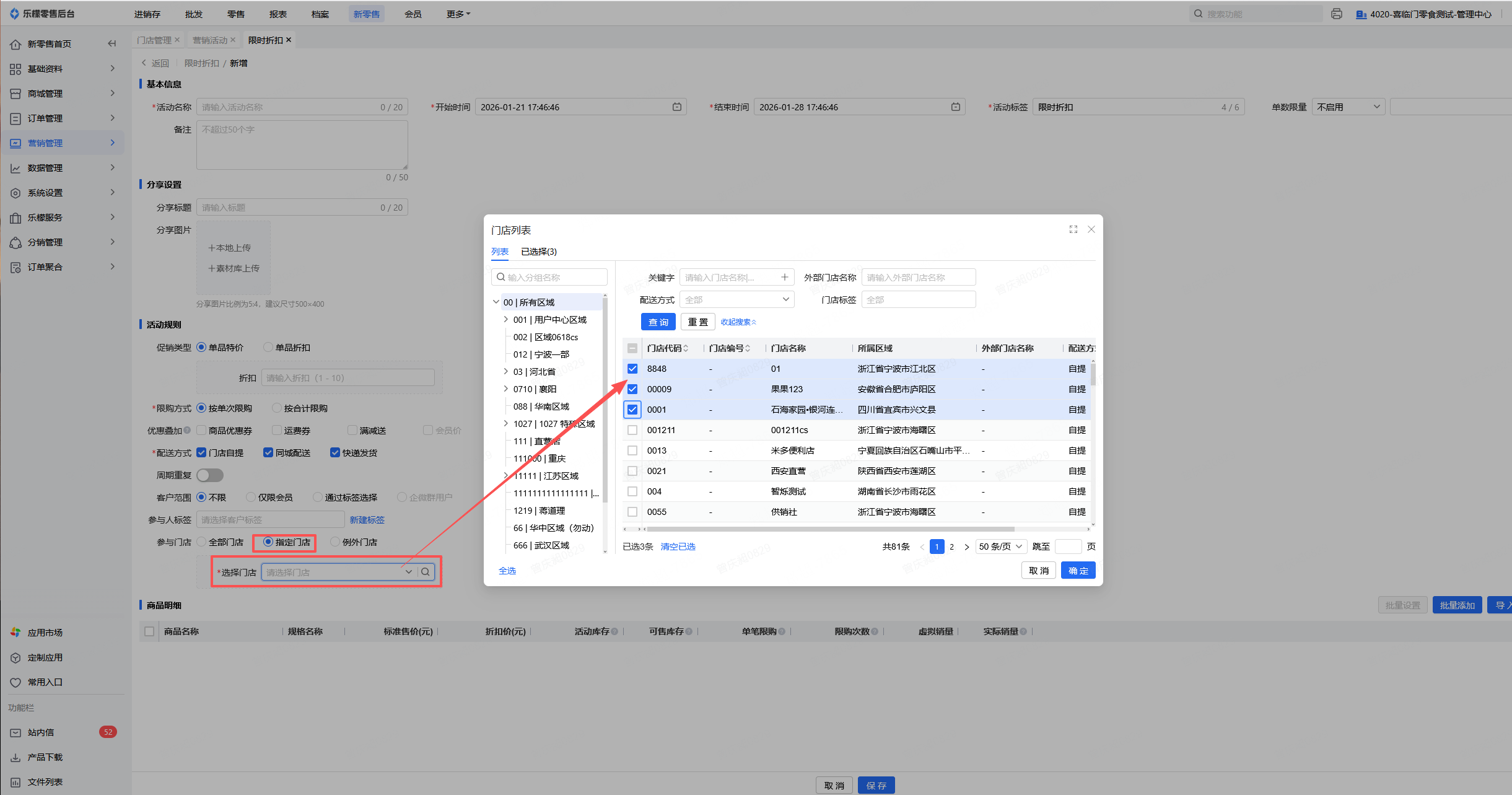Click the search magnifier in 选择门店 field
Image resolution: width=1512 pixels, height=795 pixels.
[x=426, y=572]
